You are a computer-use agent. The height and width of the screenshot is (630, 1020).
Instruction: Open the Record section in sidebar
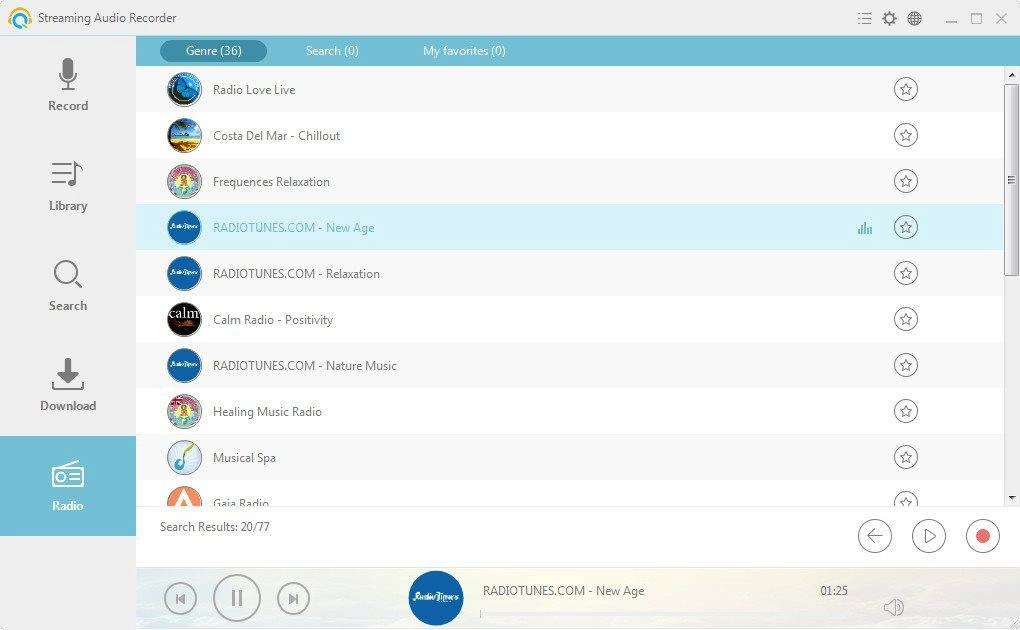tap(68, 85)
